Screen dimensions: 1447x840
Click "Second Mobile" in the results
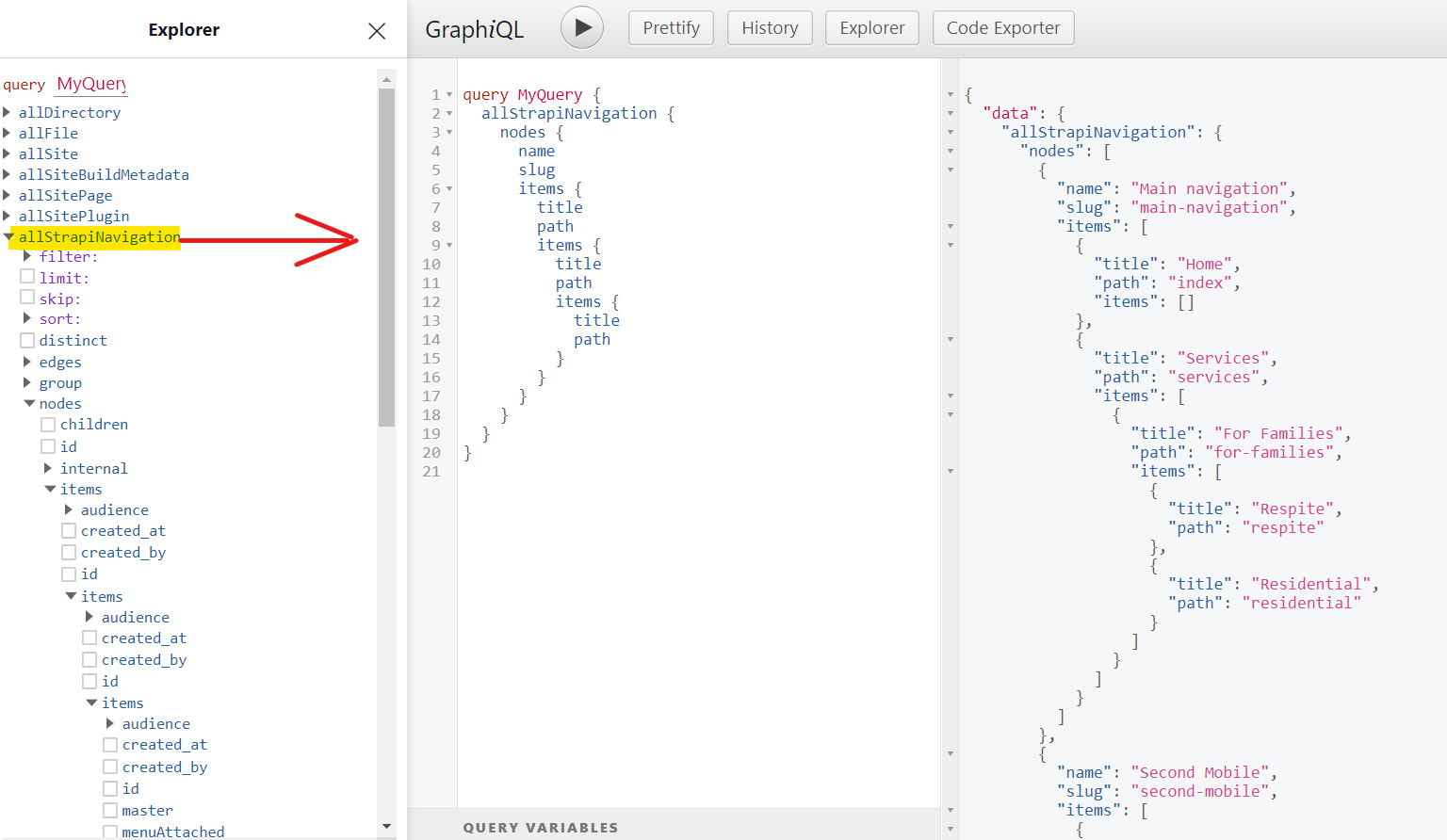1203,772
